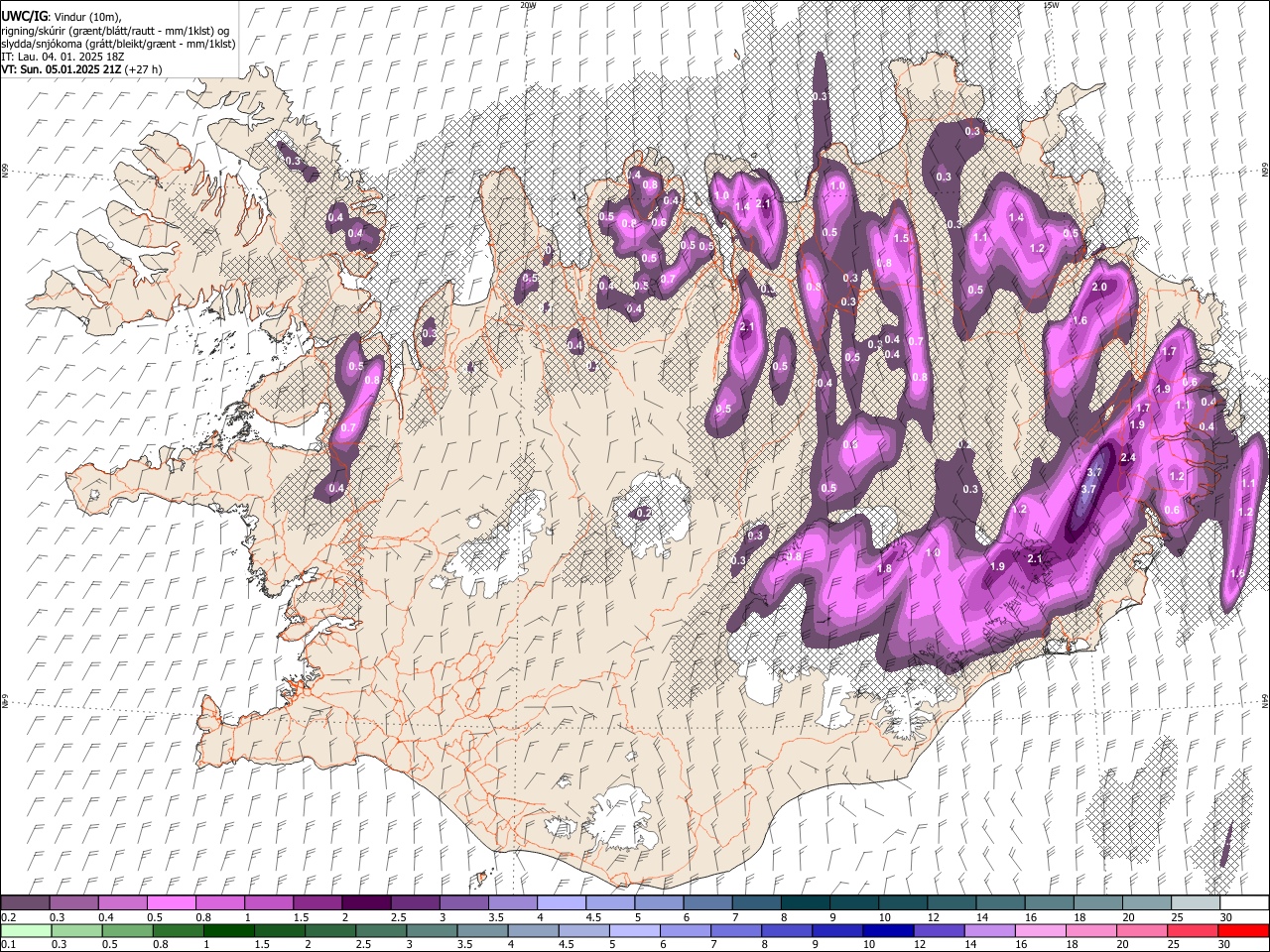Click the 'VT: Sun. 05.01.2025 21Z (+27 h)' line

81,69
